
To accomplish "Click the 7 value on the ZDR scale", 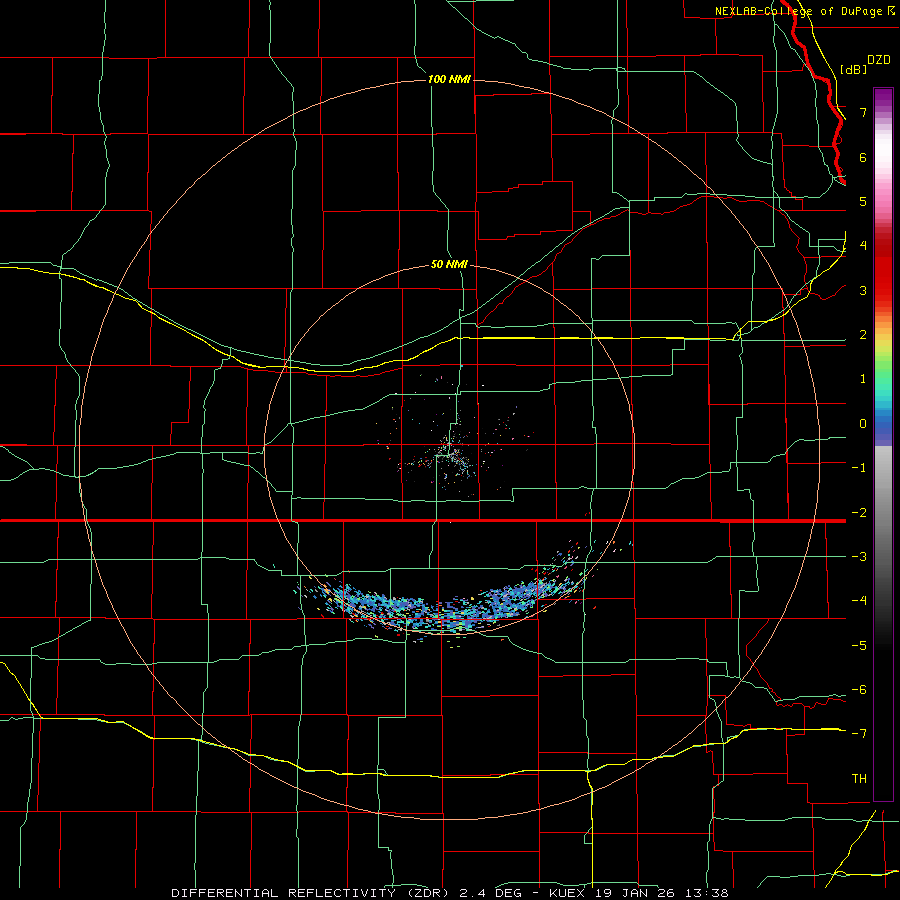I will pyautogui.click(x=863, y=112).
